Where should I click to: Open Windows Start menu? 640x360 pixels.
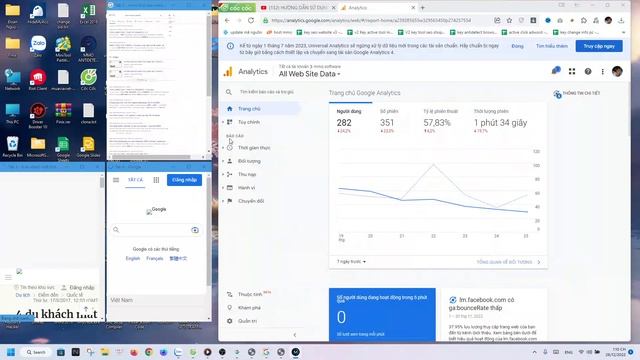[x=11, y=352]
